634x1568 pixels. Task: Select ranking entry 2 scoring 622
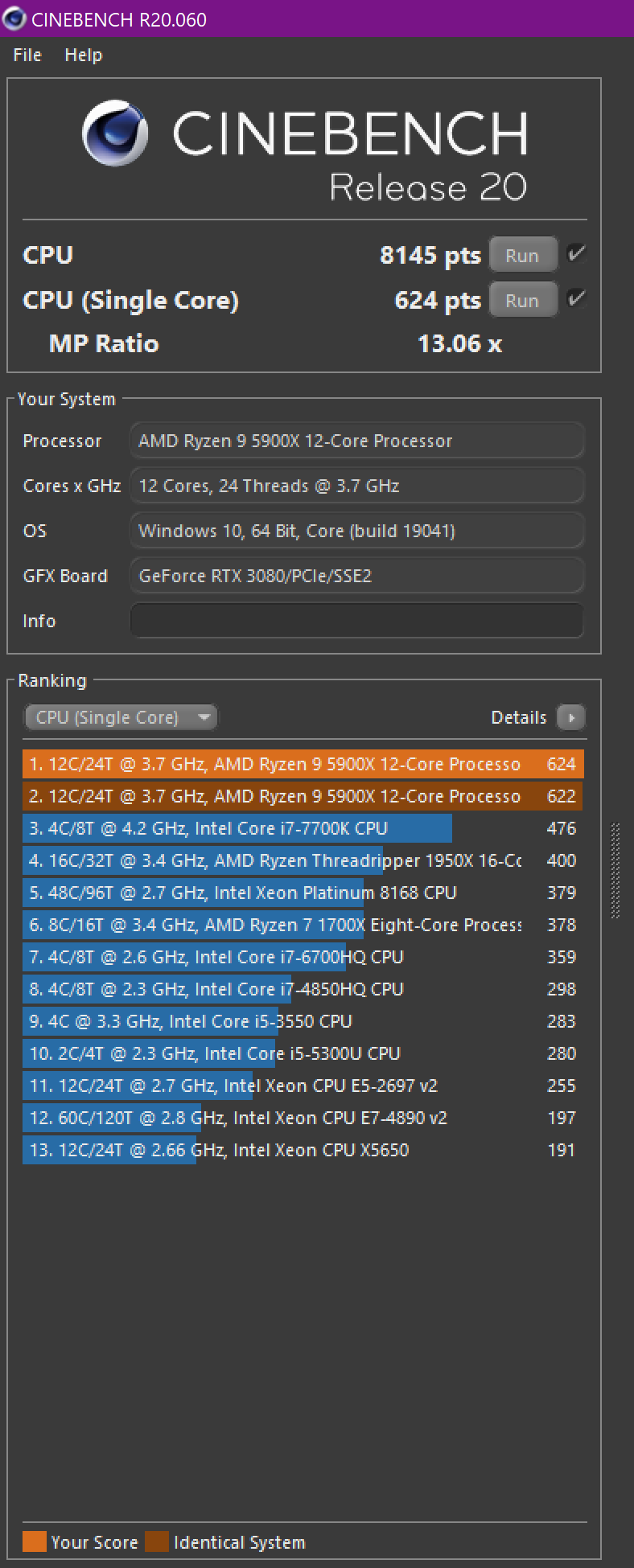303,796
